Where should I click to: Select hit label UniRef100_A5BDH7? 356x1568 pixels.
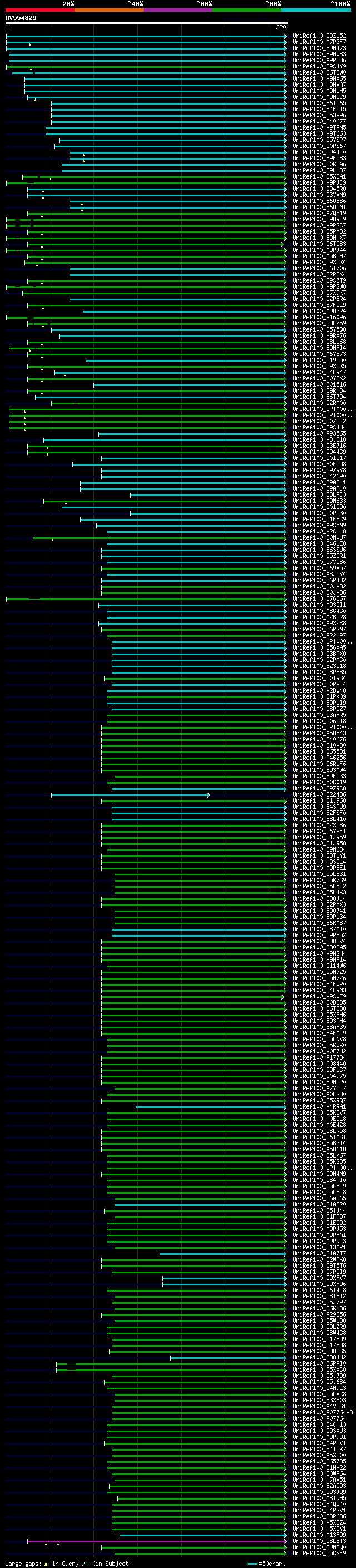tap(319, 256)
